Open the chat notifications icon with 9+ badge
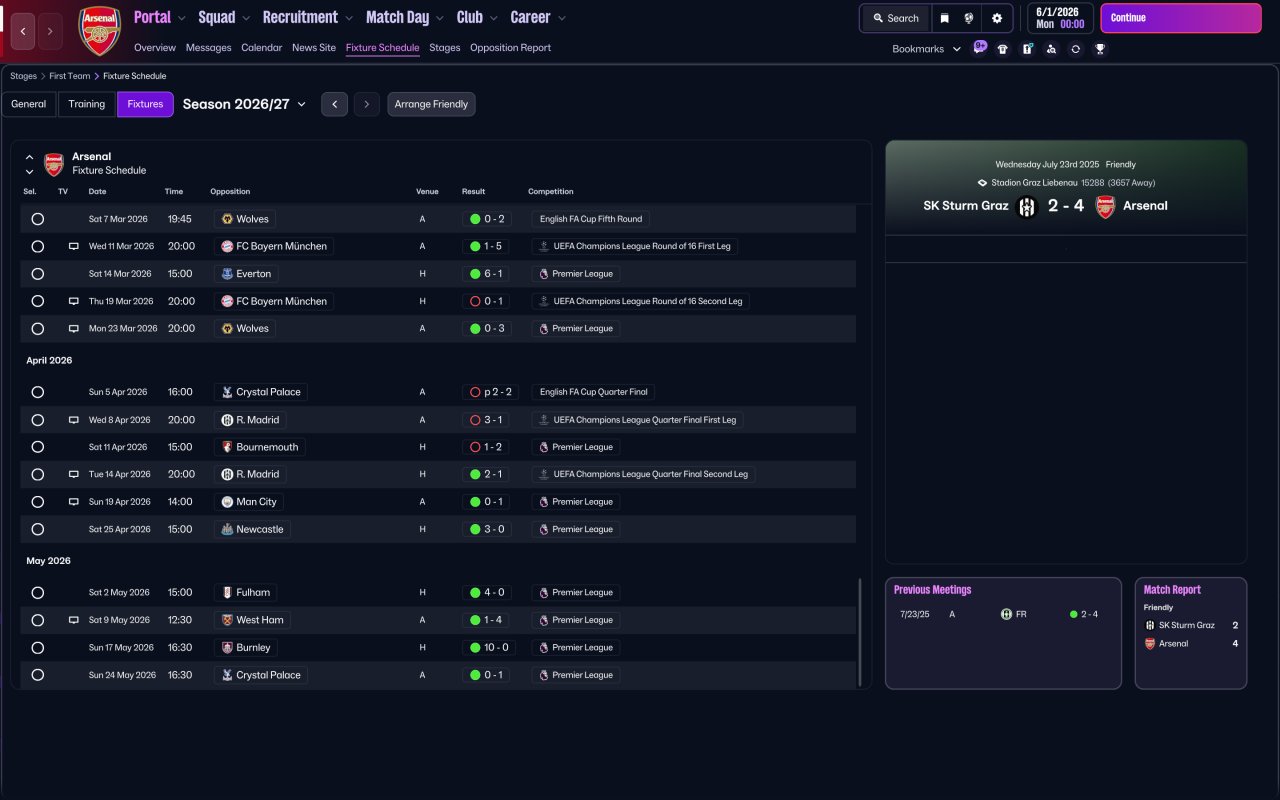1280x800 pixels. [979, 47]
